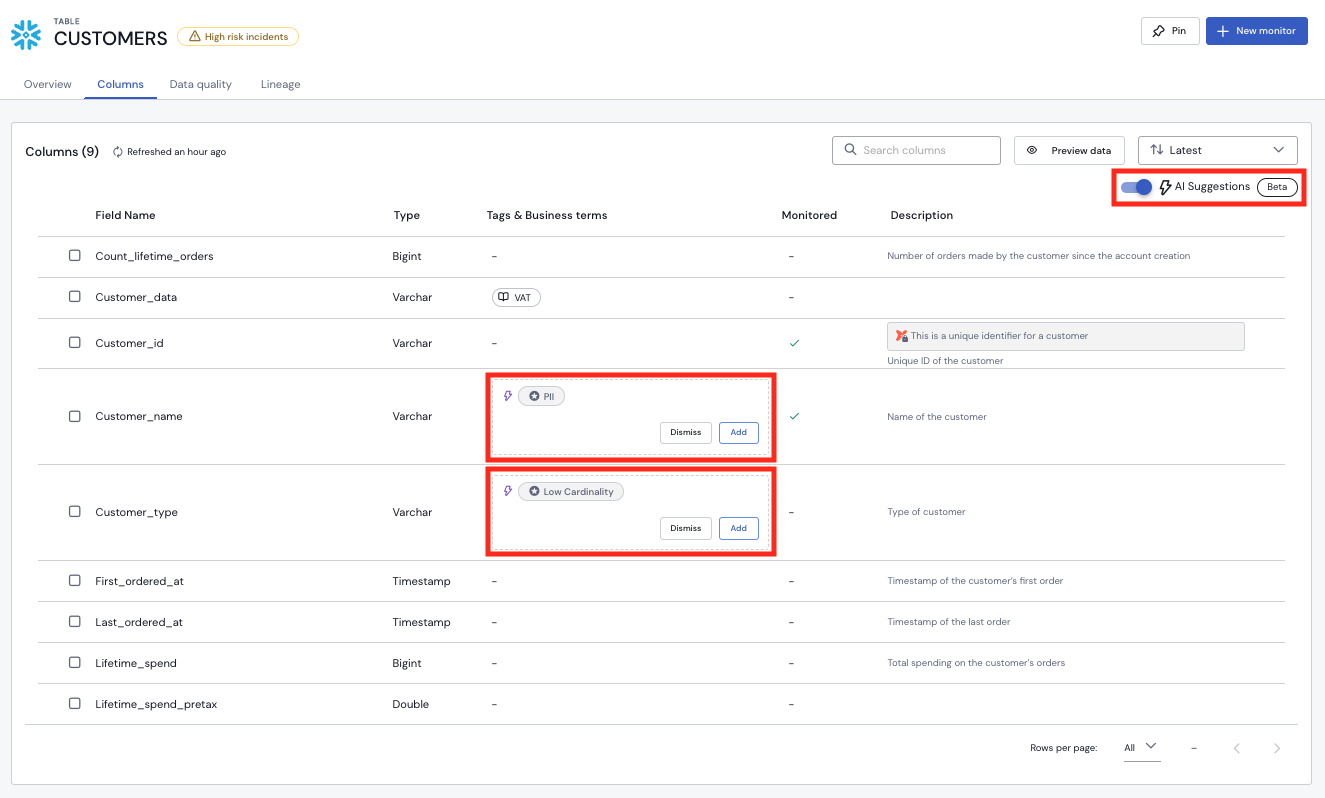Check the Customer_name row checkbox
The image size is (1325, 798).
point(74,416)
